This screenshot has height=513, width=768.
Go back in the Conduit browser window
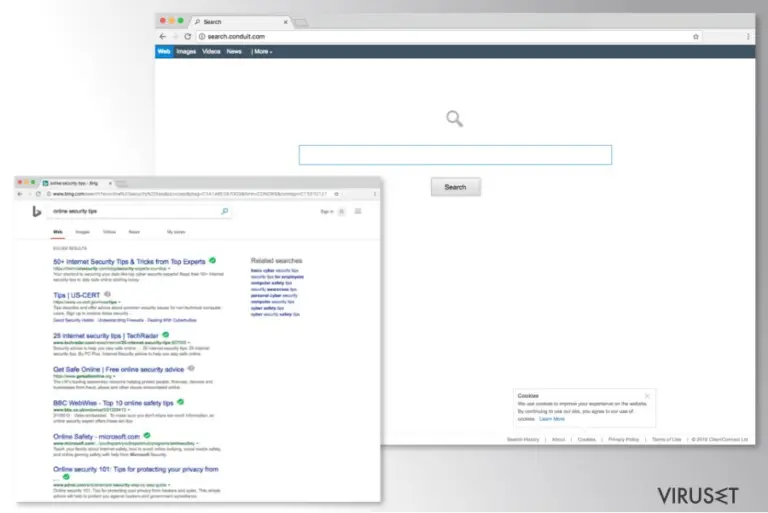pyautogui.click(x=163, y=36)
